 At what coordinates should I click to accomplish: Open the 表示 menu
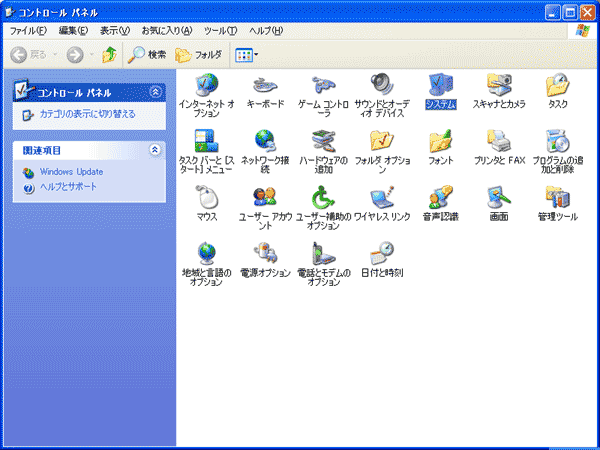pos(115,30)
